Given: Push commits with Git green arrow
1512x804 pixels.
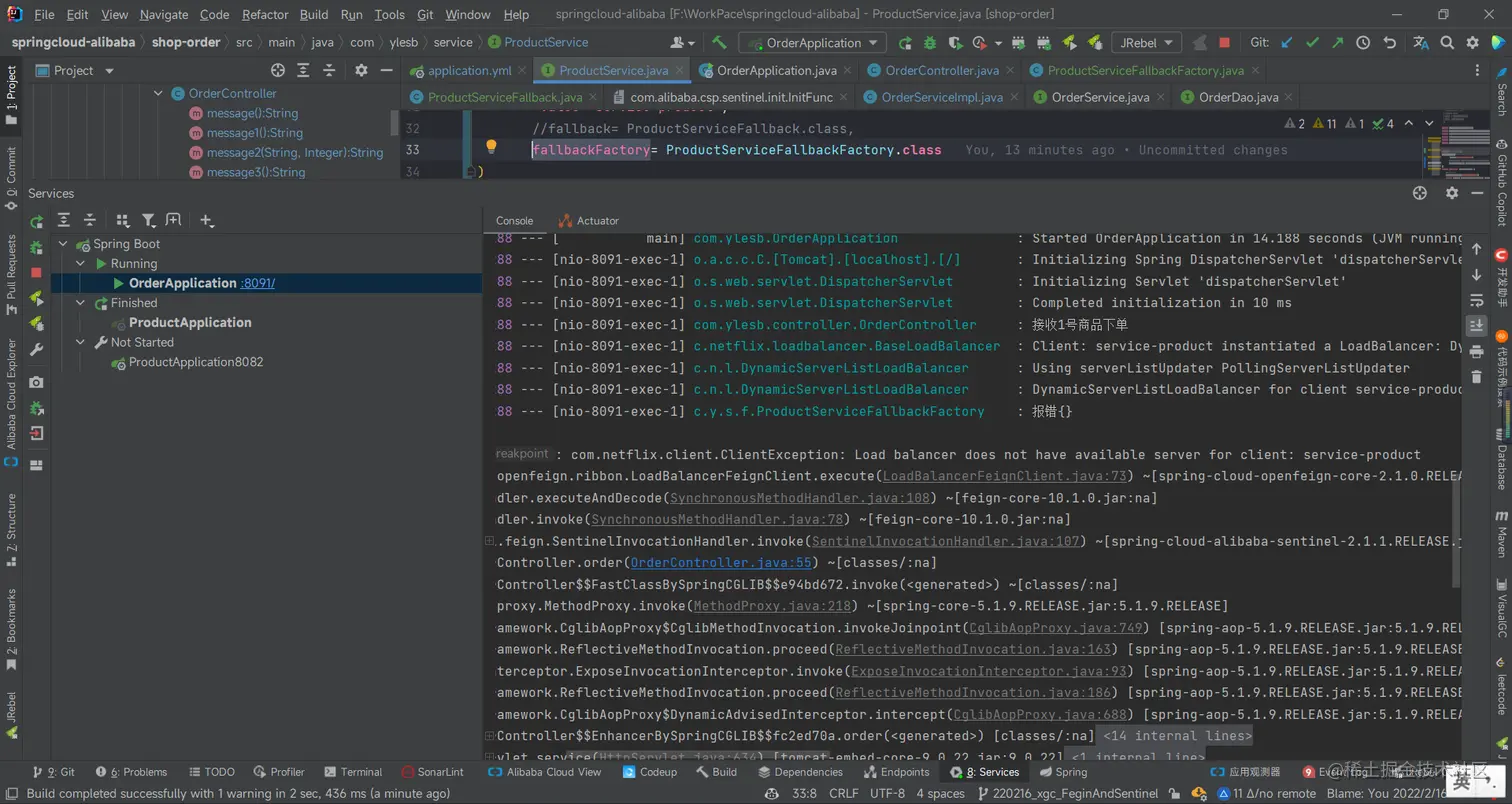Looking at the screenshot, I should pos(1338,43).
